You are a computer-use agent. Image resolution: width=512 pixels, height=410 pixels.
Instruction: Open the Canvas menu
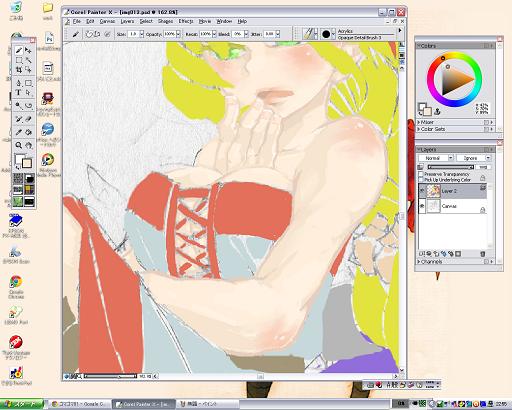[107, 21]
